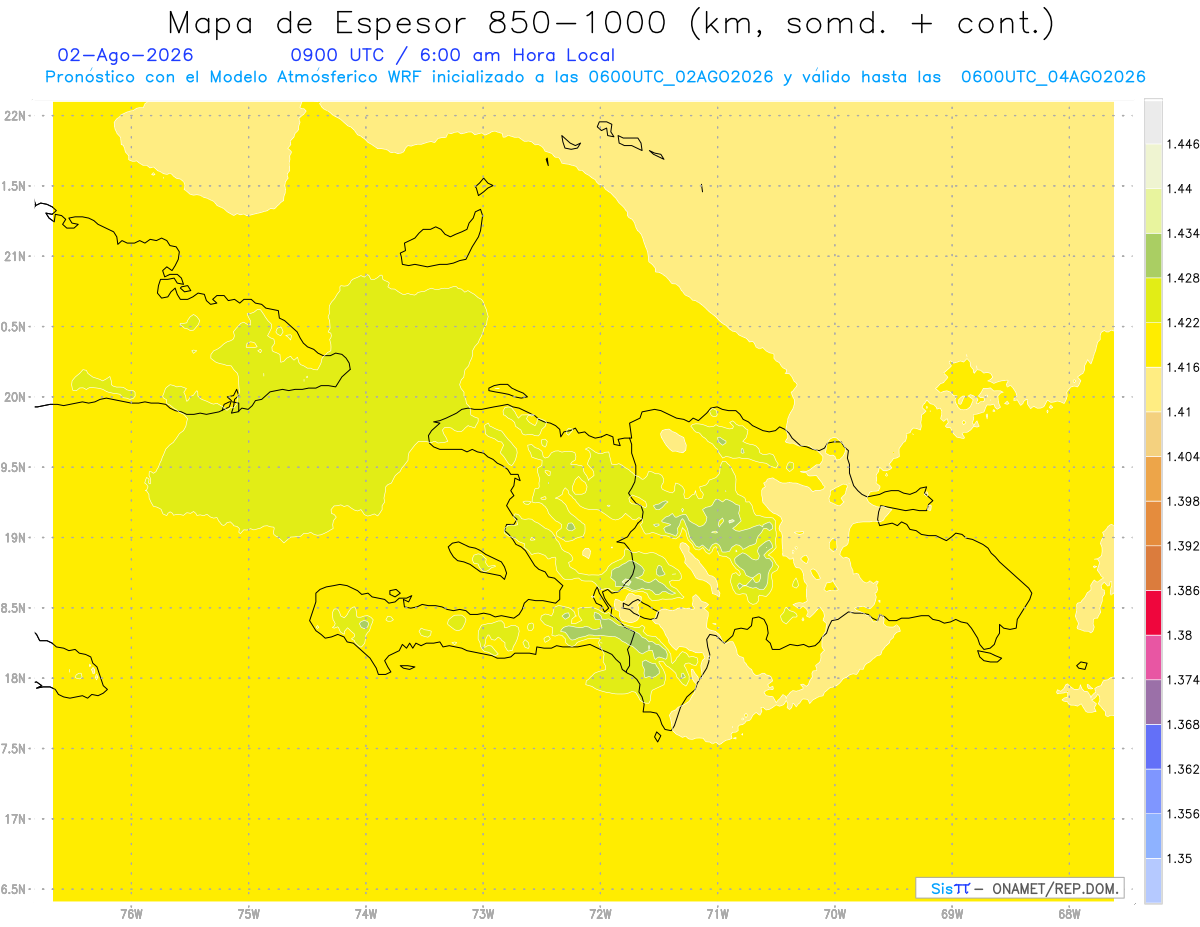Click the time text '0900 UTC / 6:00 am Hora Local'
The image size is (1200, 927).
452,56
